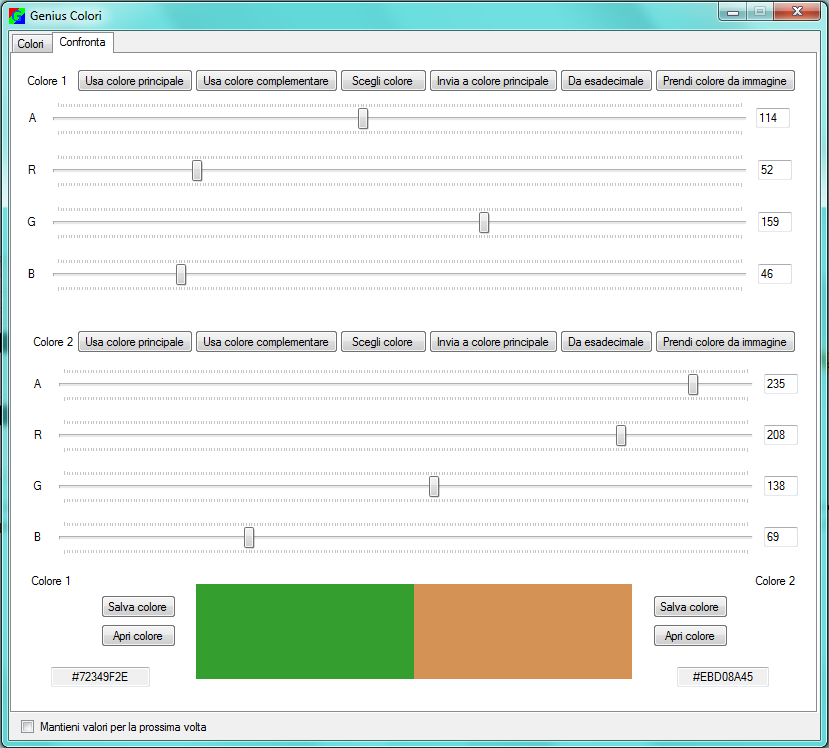The width and height of the screenshot is (829, 748).
Task: Focus Colore 2 alpha value field showing 235
Action: 779,384
